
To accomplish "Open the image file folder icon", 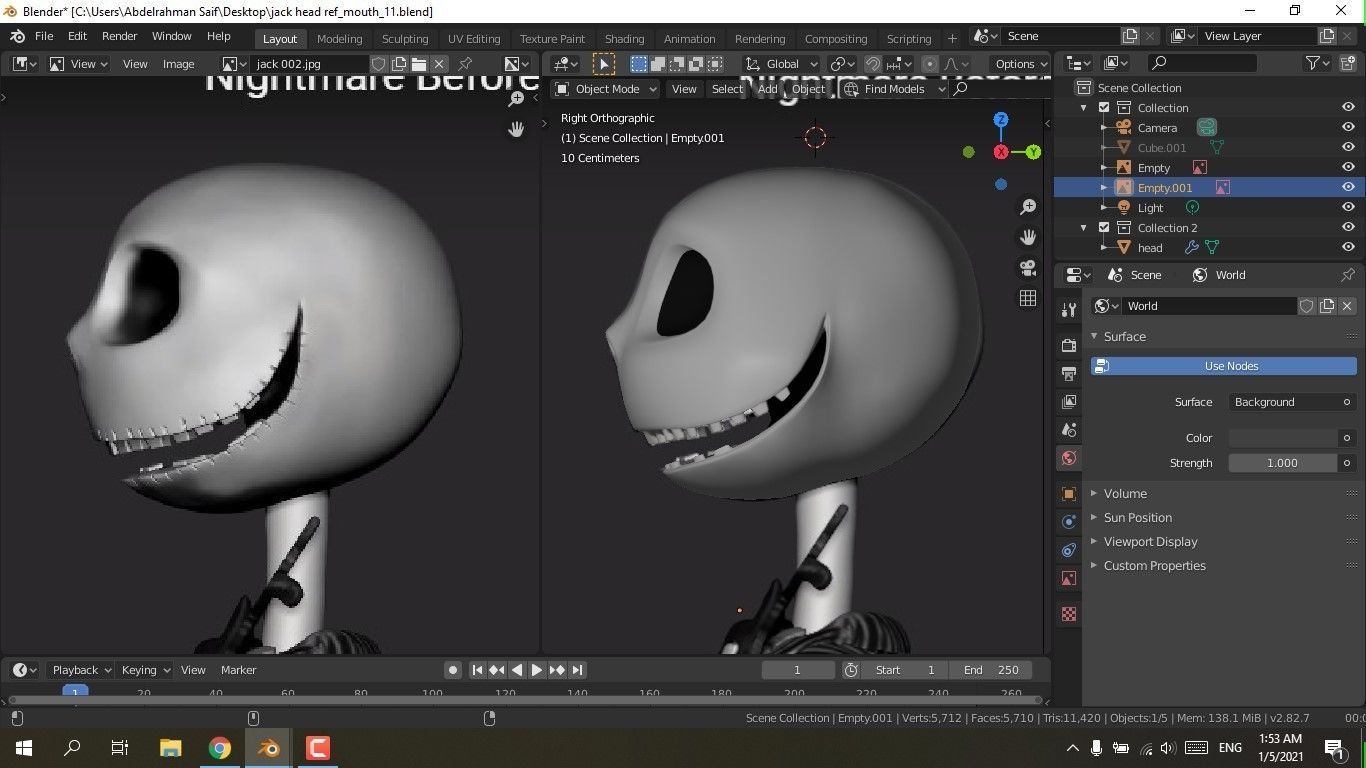I will tap(419, 64).
